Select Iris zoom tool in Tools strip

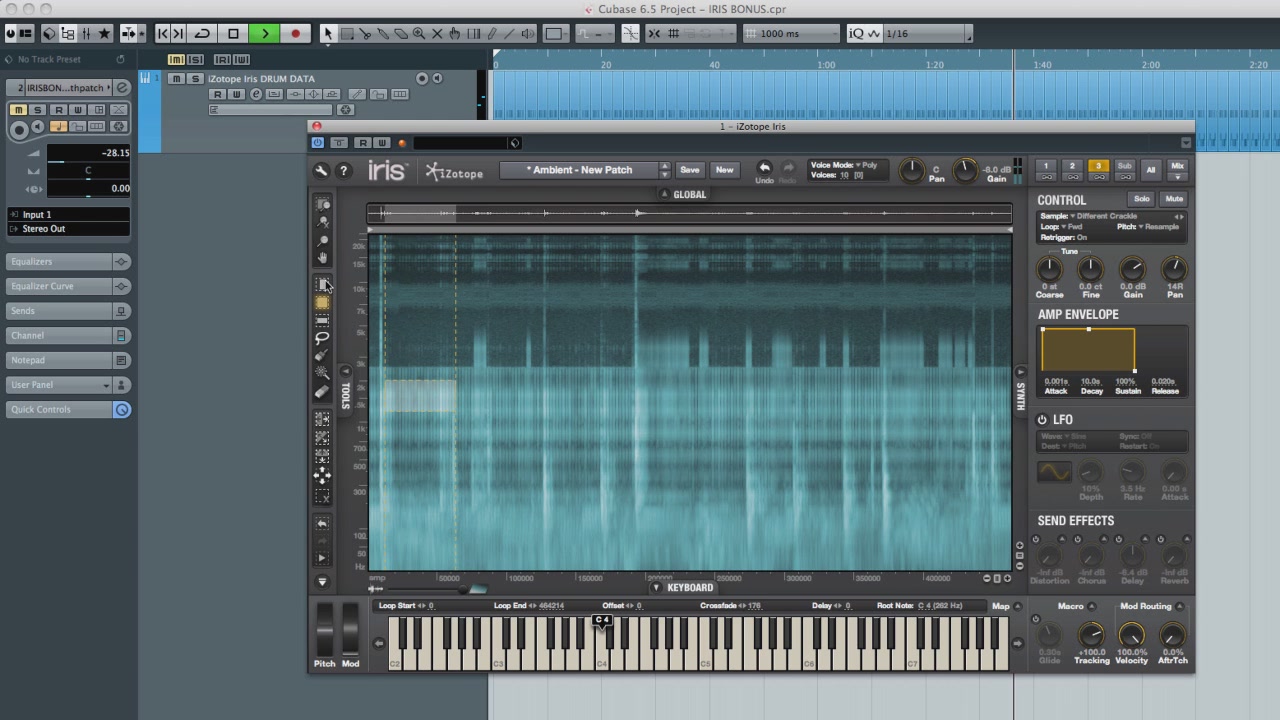coord(322,241)
